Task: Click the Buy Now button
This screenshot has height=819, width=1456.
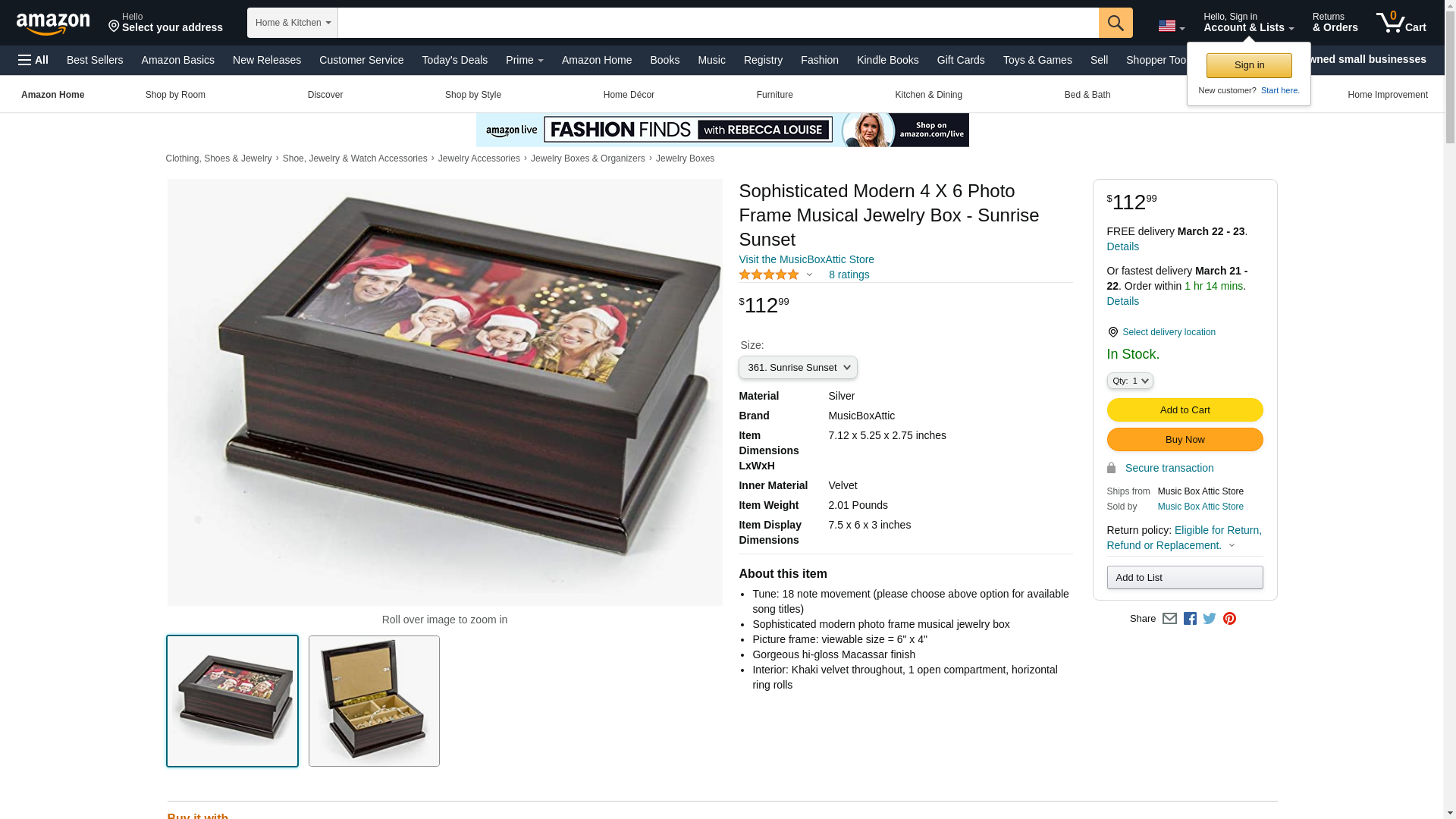Action: 1185,440
